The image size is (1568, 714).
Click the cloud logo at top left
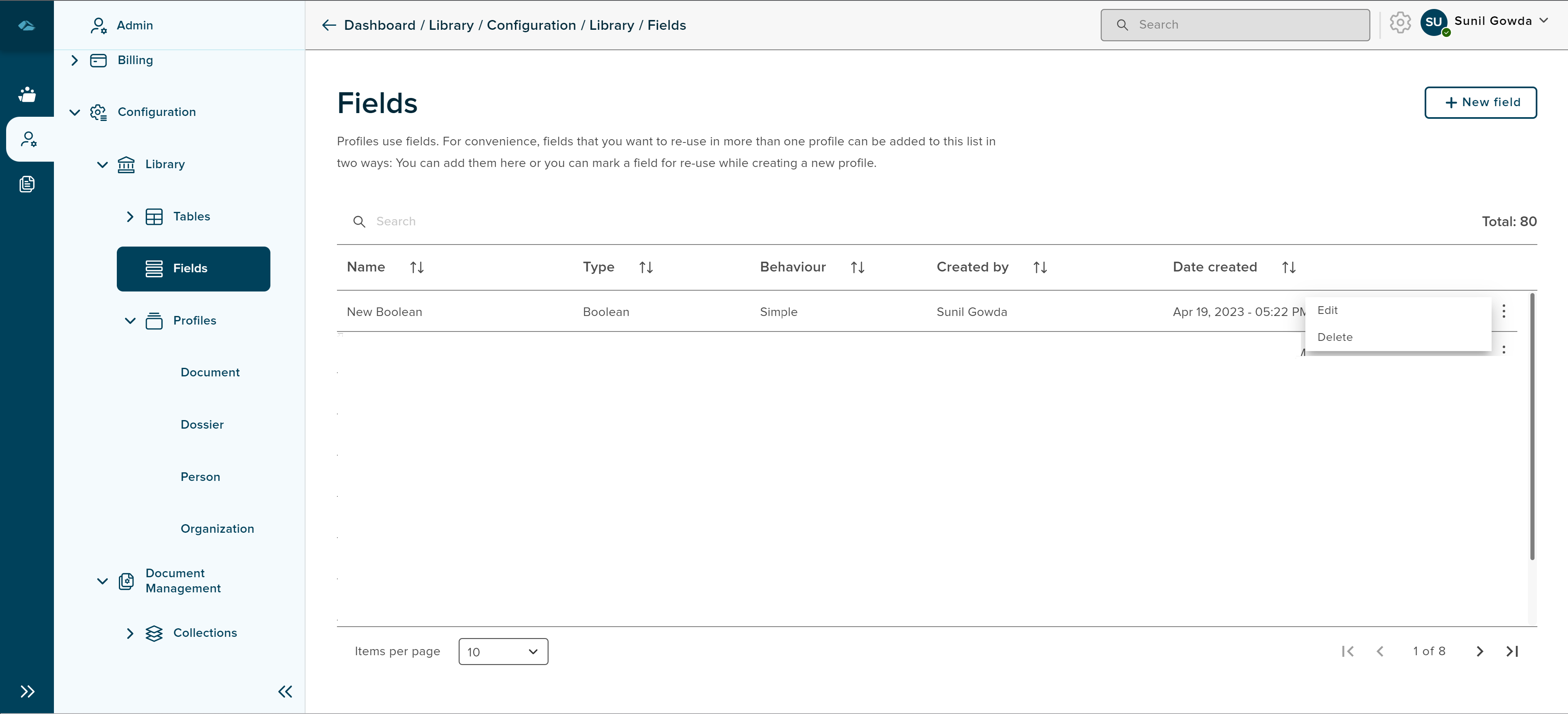point(27,25)
